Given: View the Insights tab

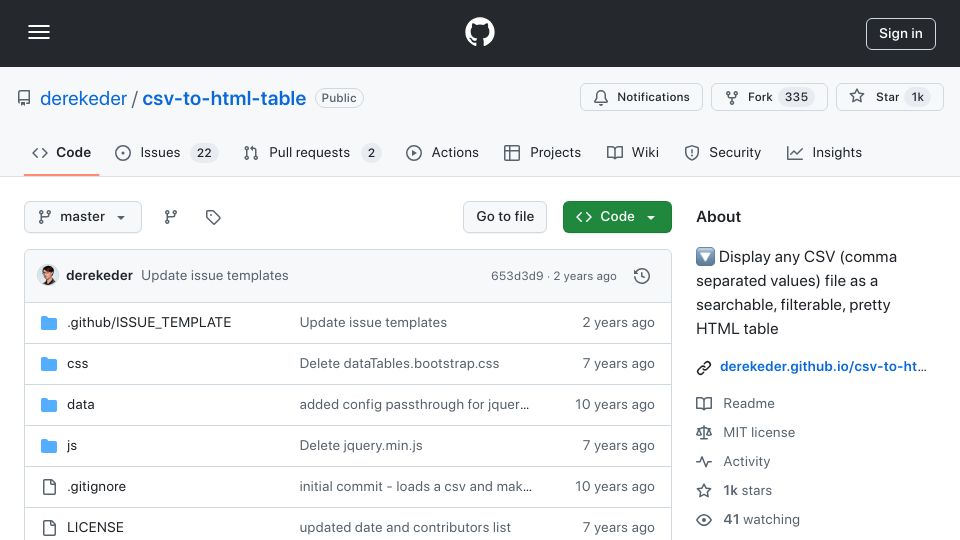Looking at the screenshot, I should point(825,152).
